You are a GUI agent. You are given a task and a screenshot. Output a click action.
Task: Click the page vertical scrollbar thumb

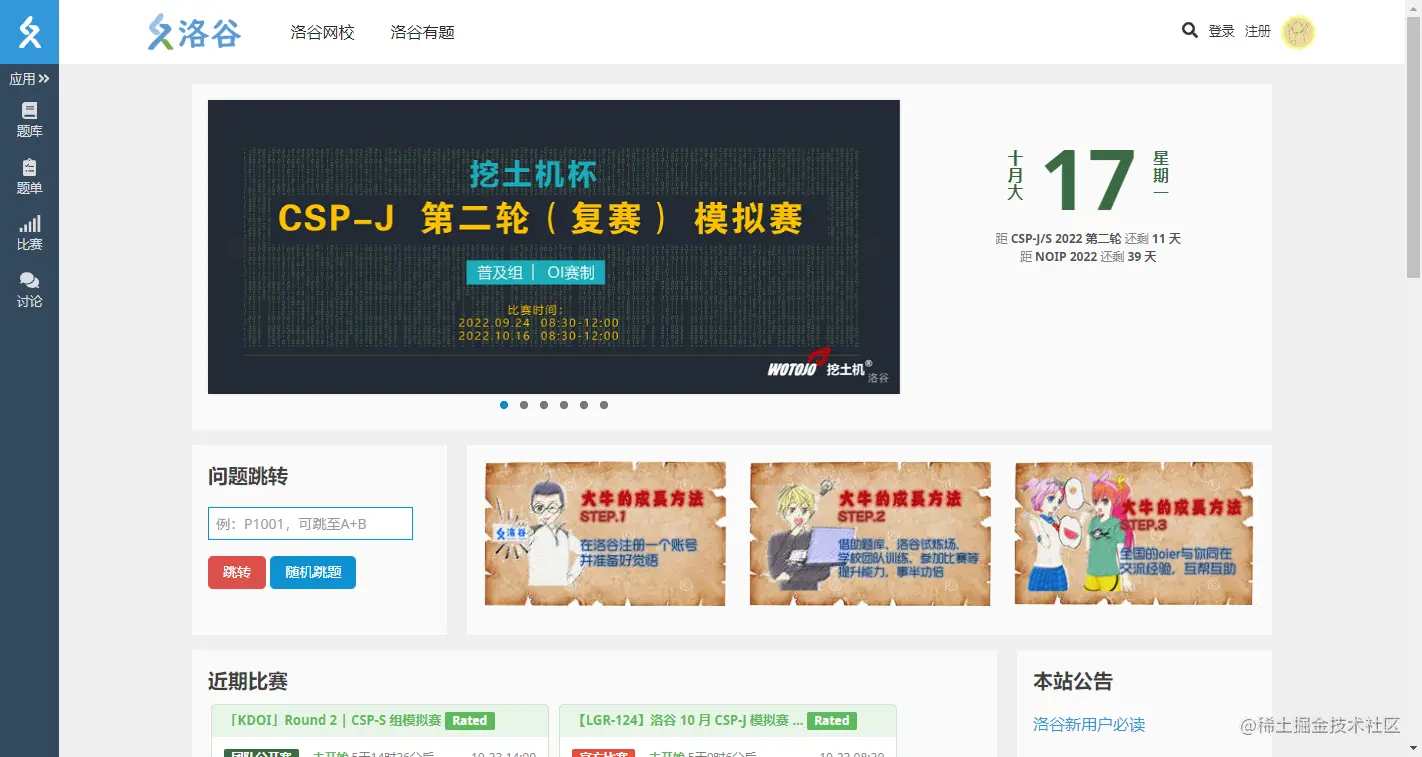[1413, 146]
